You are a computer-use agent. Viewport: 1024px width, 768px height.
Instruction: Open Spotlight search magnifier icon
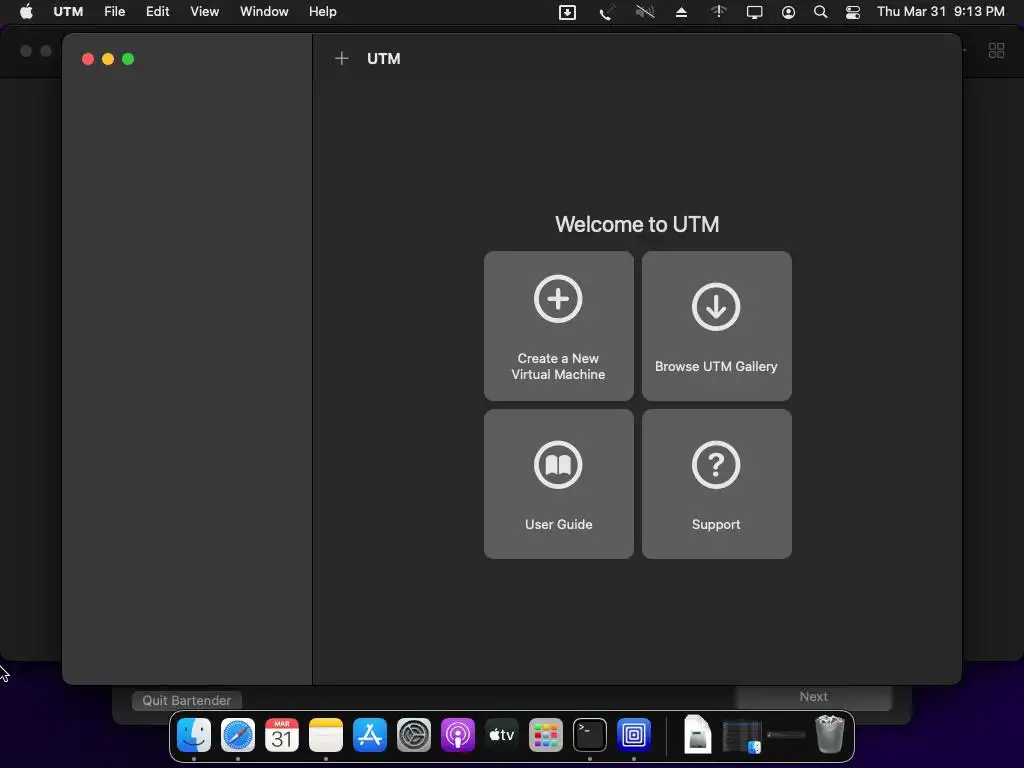[820, 12]
